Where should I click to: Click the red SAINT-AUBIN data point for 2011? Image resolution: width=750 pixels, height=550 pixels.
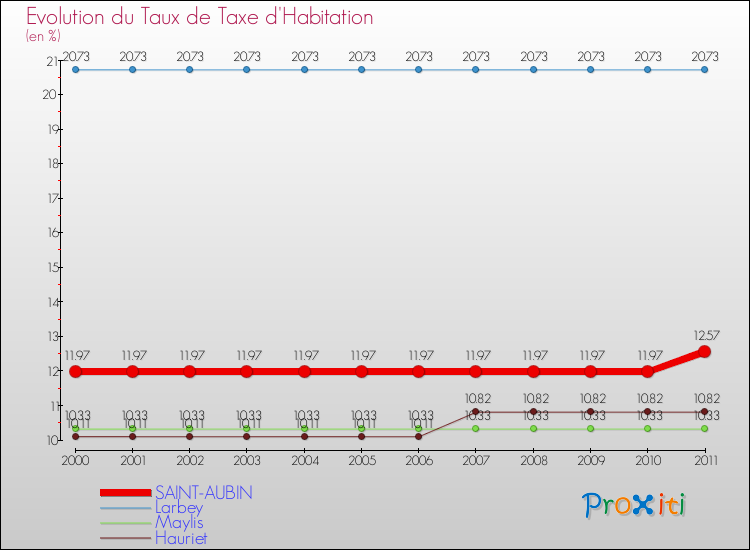704,352
